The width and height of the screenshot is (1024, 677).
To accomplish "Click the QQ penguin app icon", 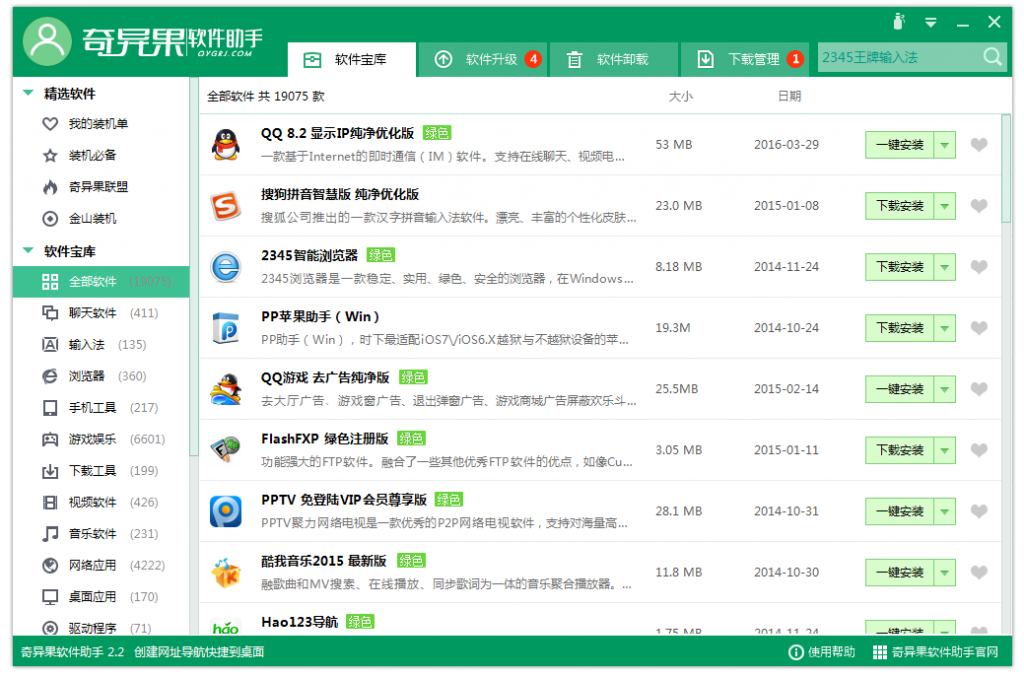I will [225, 145].
